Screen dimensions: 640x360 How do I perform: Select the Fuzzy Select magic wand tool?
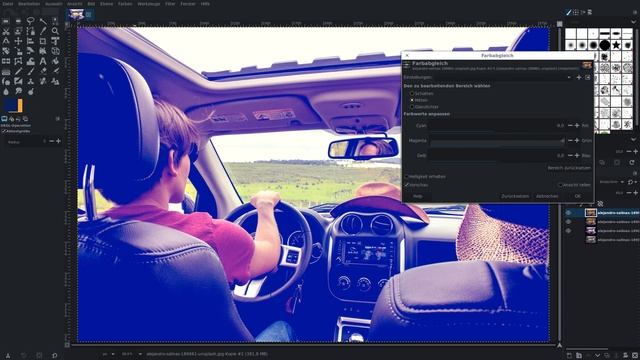[43, 21]
